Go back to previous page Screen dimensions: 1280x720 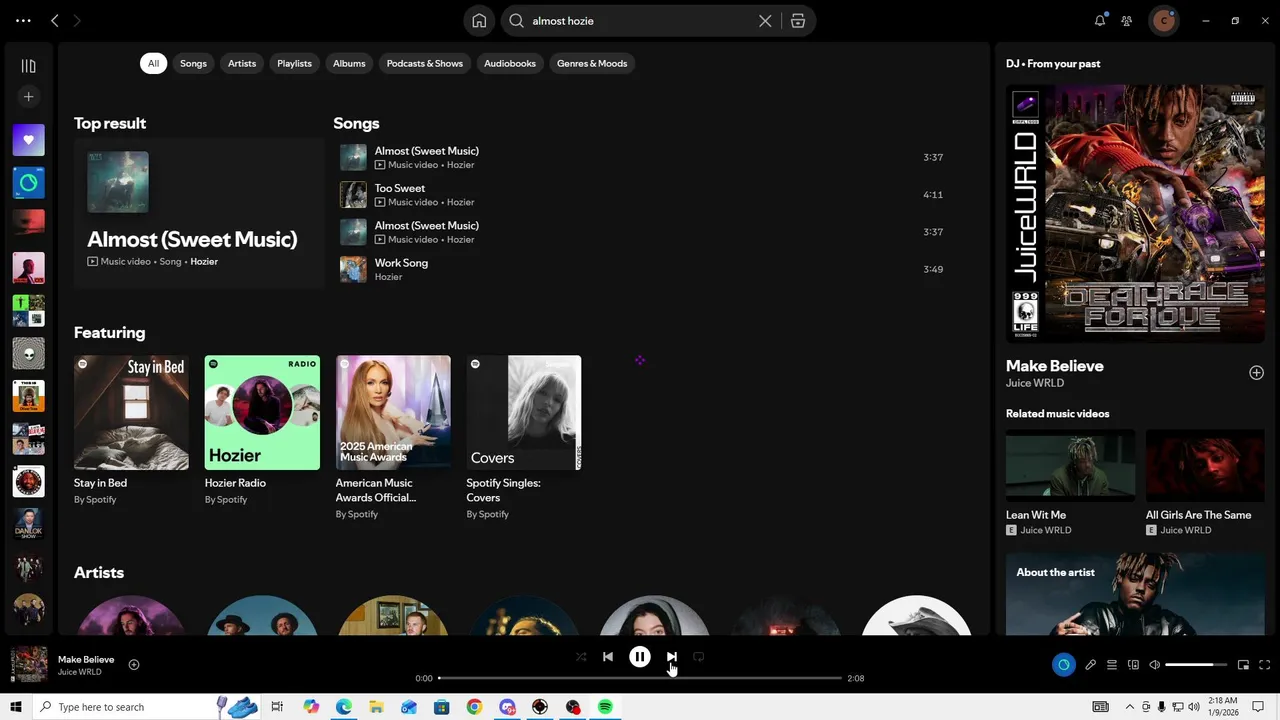[55, 20]
